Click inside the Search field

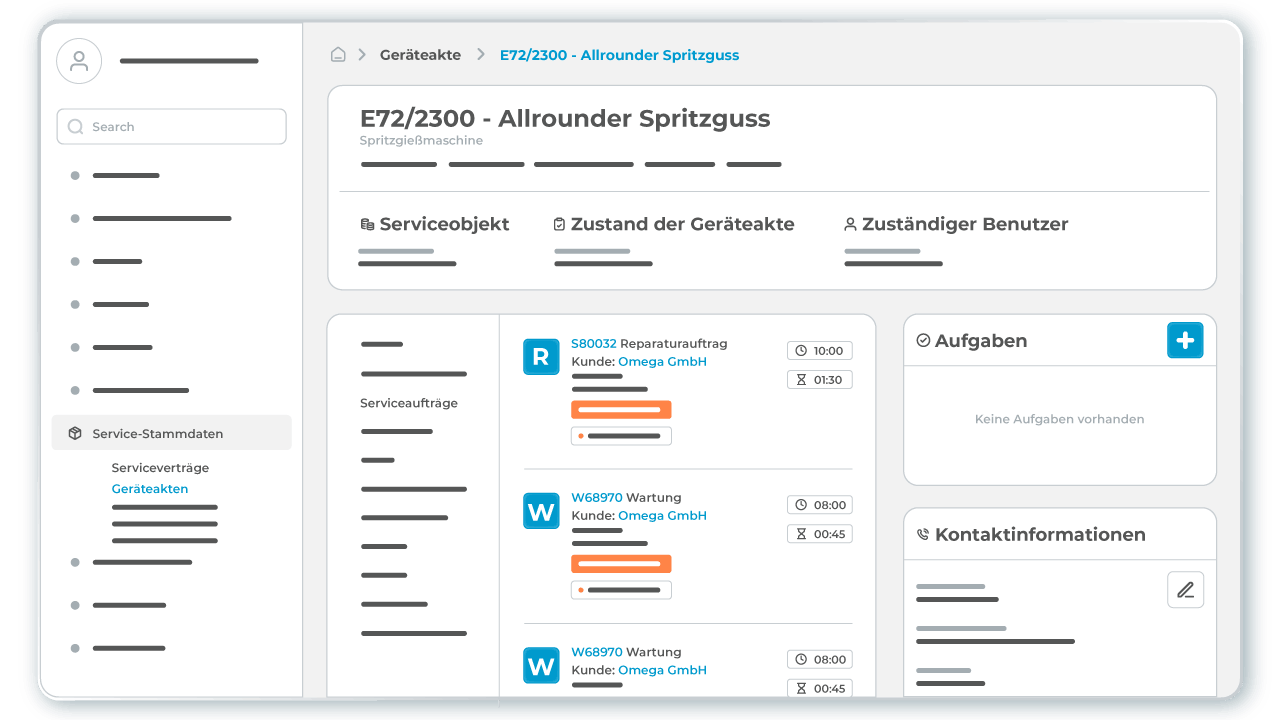point(170,126)
